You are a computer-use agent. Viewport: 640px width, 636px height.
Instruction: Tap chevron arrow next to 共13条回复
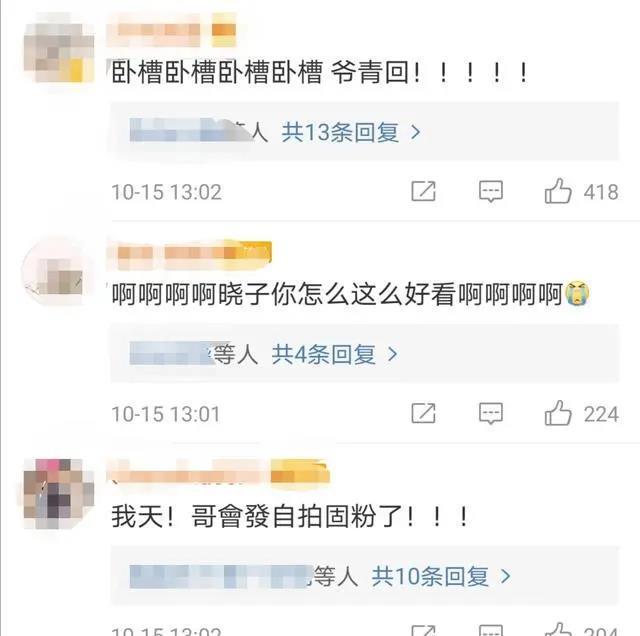(416, 132)
